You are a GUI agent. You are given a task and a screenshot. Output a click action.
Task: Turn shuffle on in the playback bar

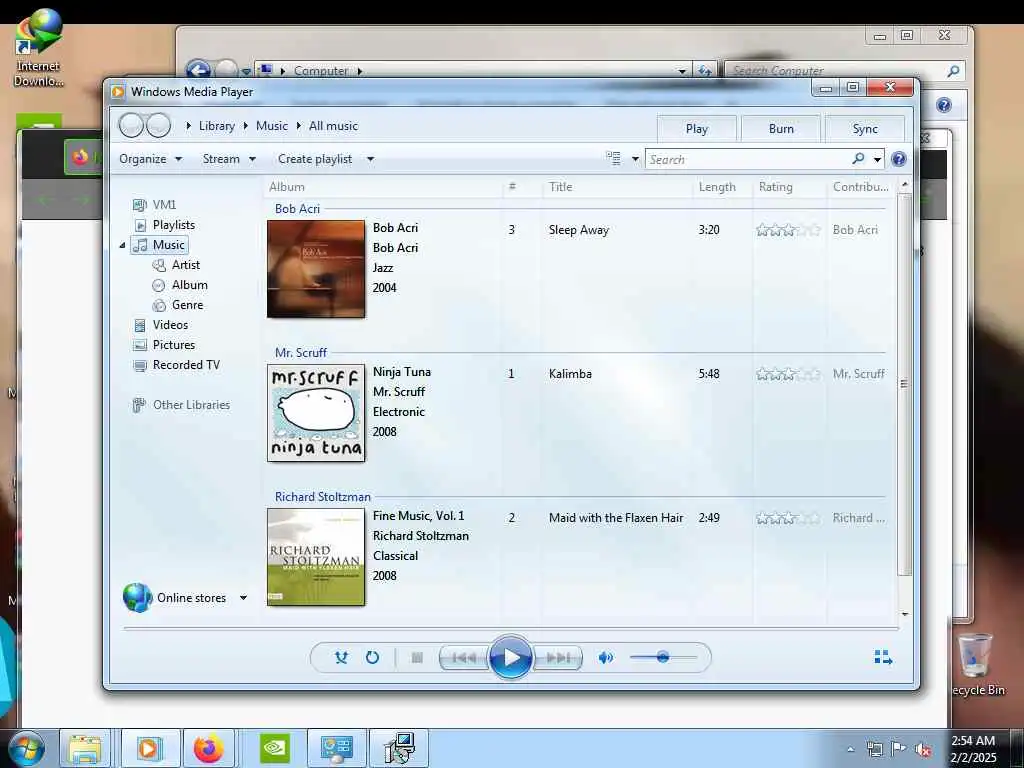[x=341, y=658]
